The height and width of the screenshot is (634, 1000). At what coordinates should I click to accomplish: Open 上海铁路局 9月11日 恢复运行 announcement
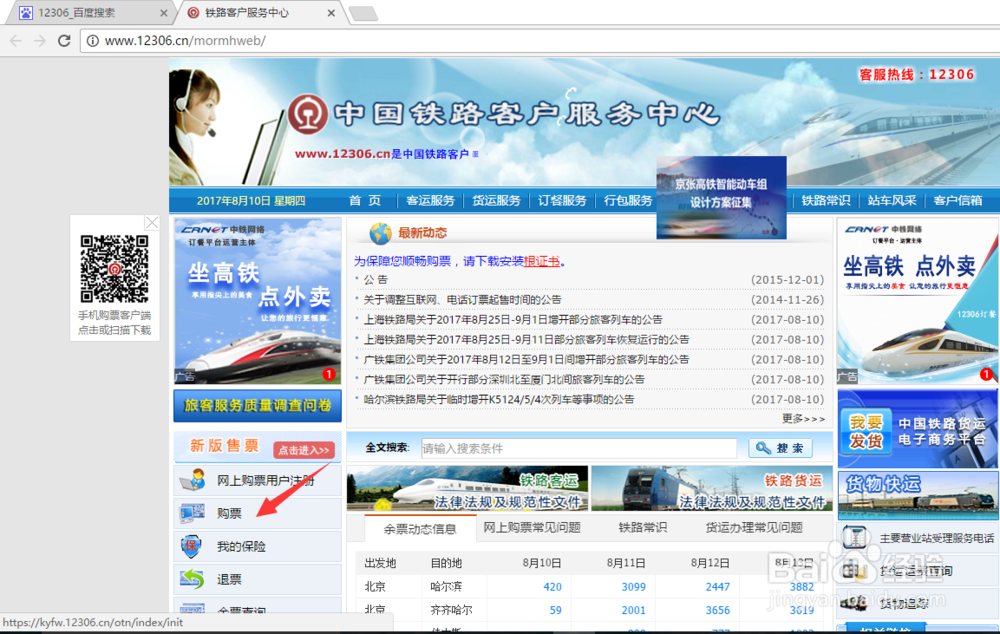coord(526,339)
